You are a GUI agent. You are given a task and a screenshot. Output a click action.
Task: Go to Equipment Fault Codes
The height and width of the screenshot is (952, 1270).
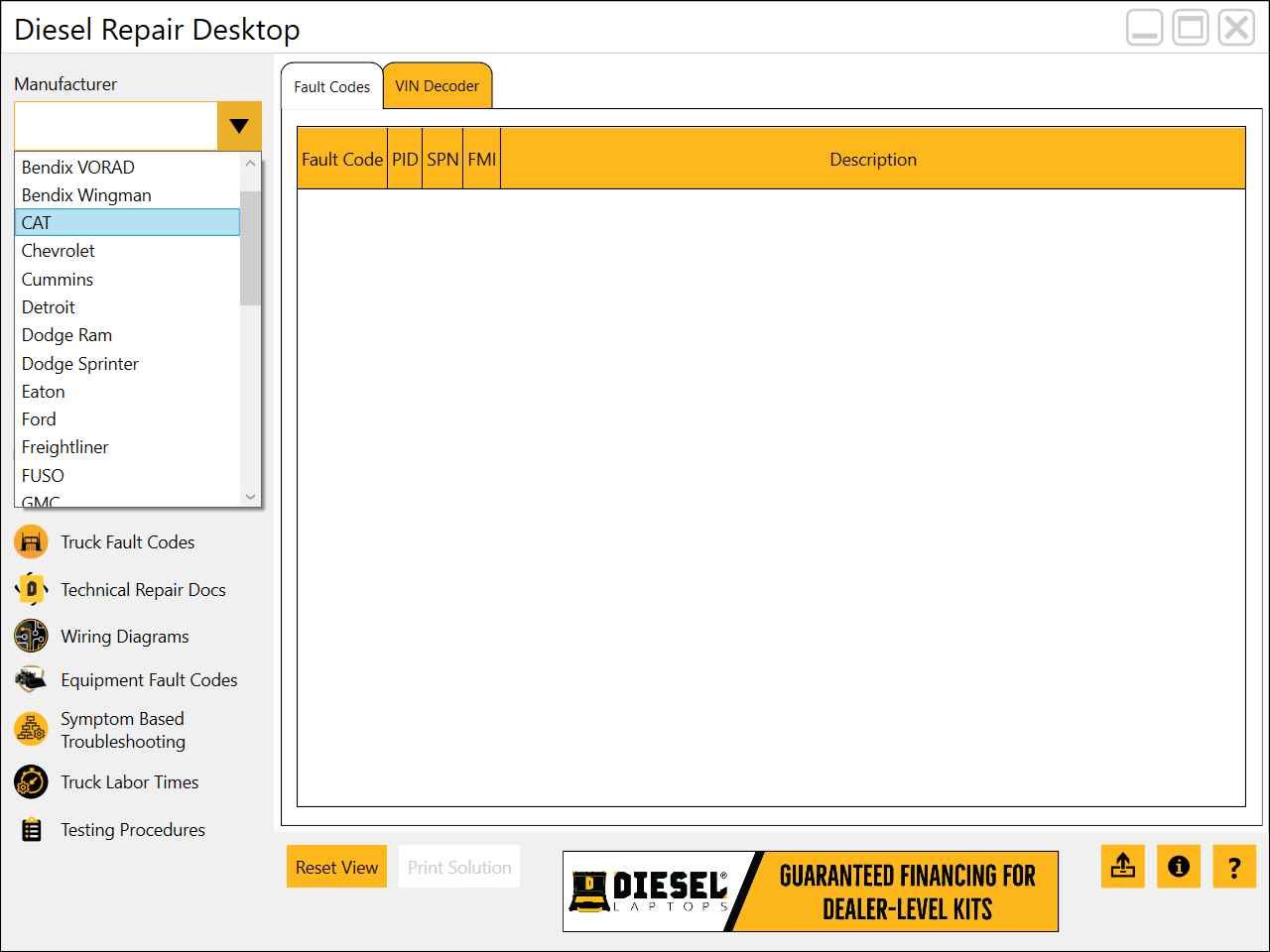[x=149, y=679]
